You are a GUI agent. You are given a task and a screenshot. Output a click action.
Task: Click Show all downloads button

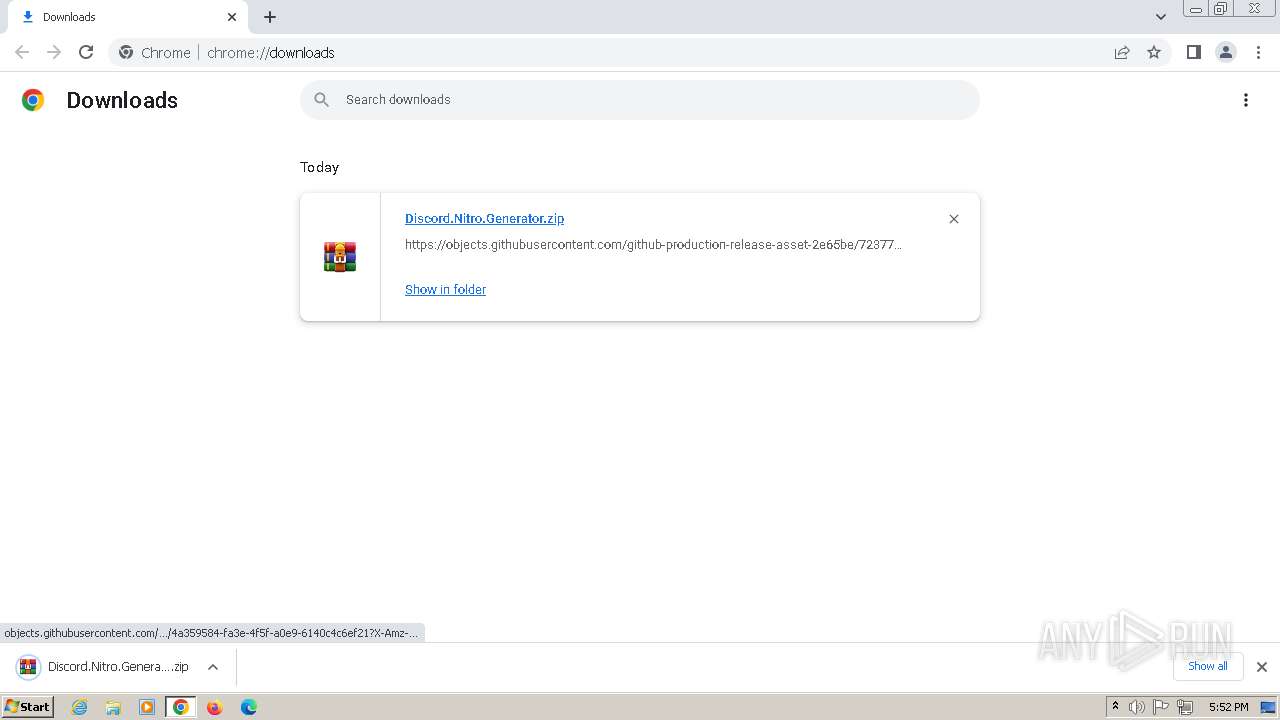[x=1208, y=666]
